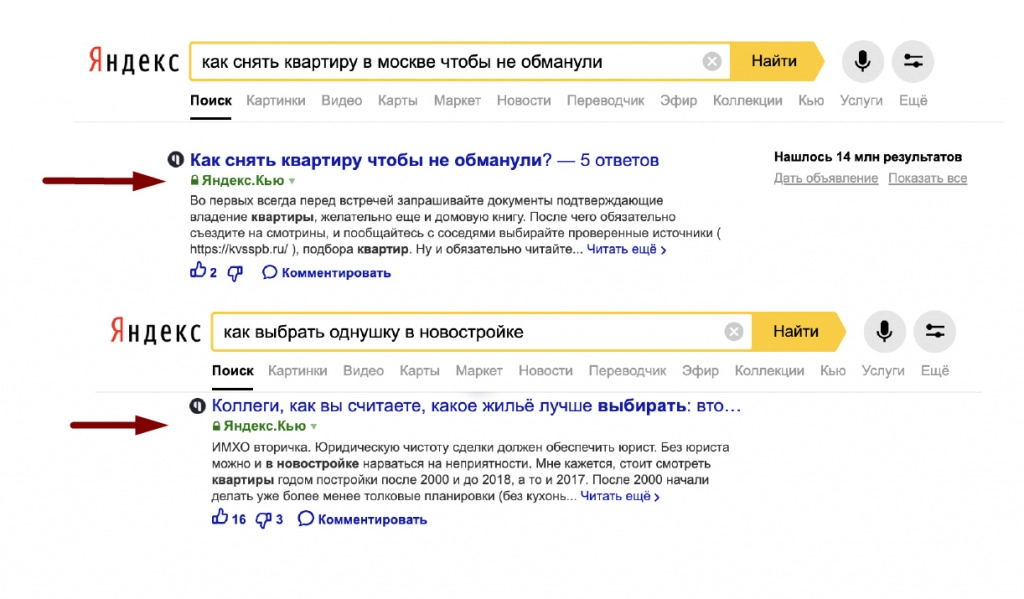Screen dimensions: 1024x599
Task: Open the second Яндекс.Кью source link
Action: tap(264, 426)
